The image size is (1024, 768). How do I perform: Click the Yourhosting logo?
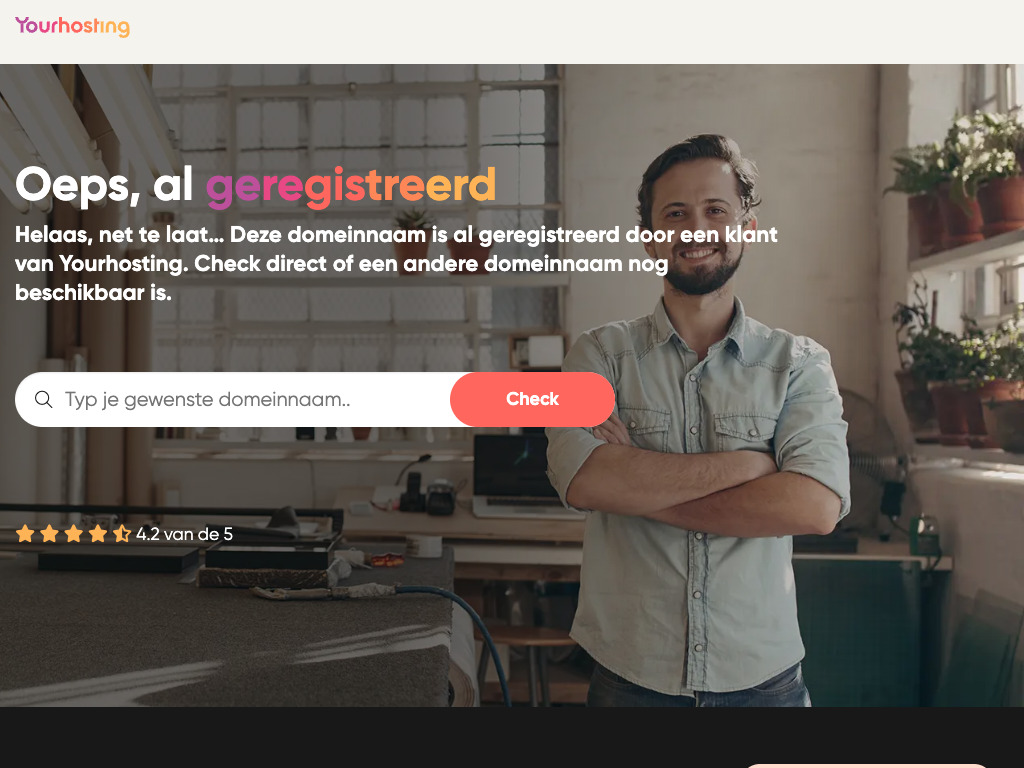click(72, 26)
